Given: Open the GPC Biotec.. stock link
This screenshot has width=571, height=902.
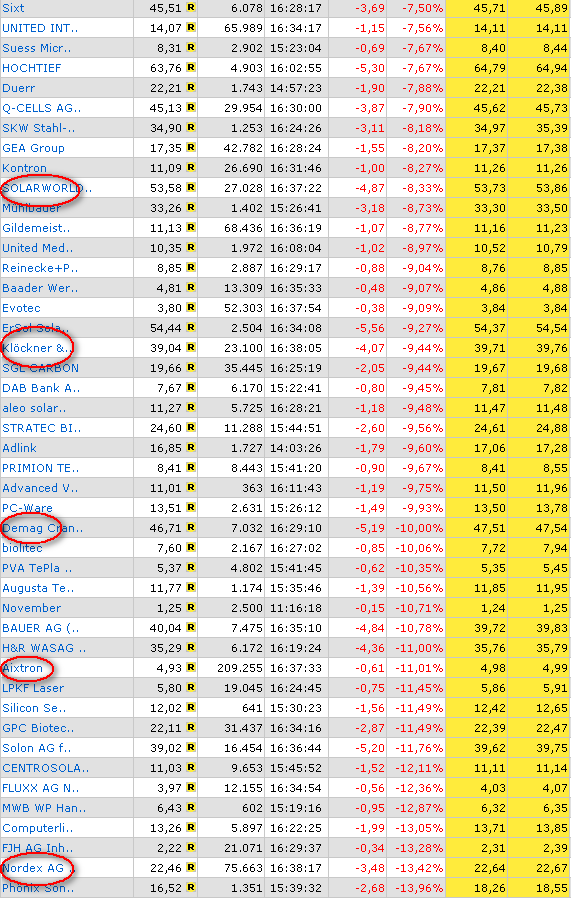Looking at the screenshot, I should (38, 728).
